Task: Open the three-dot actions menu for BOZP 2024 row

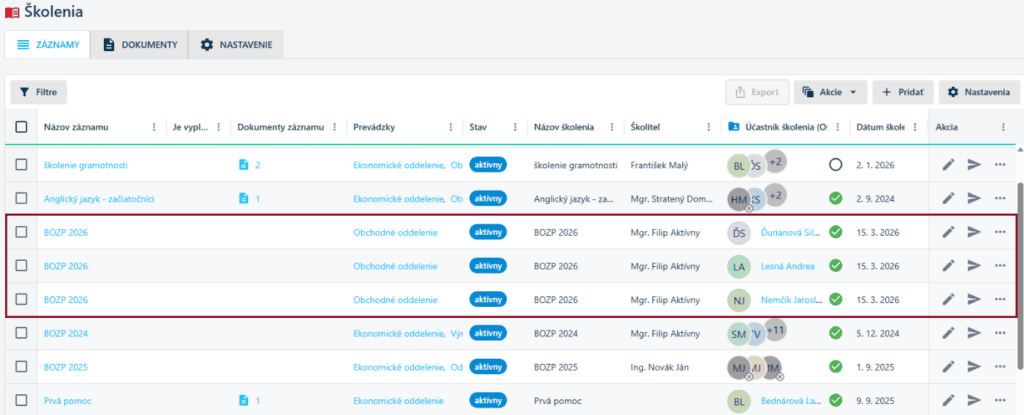Action: pyautogui.click(x=1000, y=333)
